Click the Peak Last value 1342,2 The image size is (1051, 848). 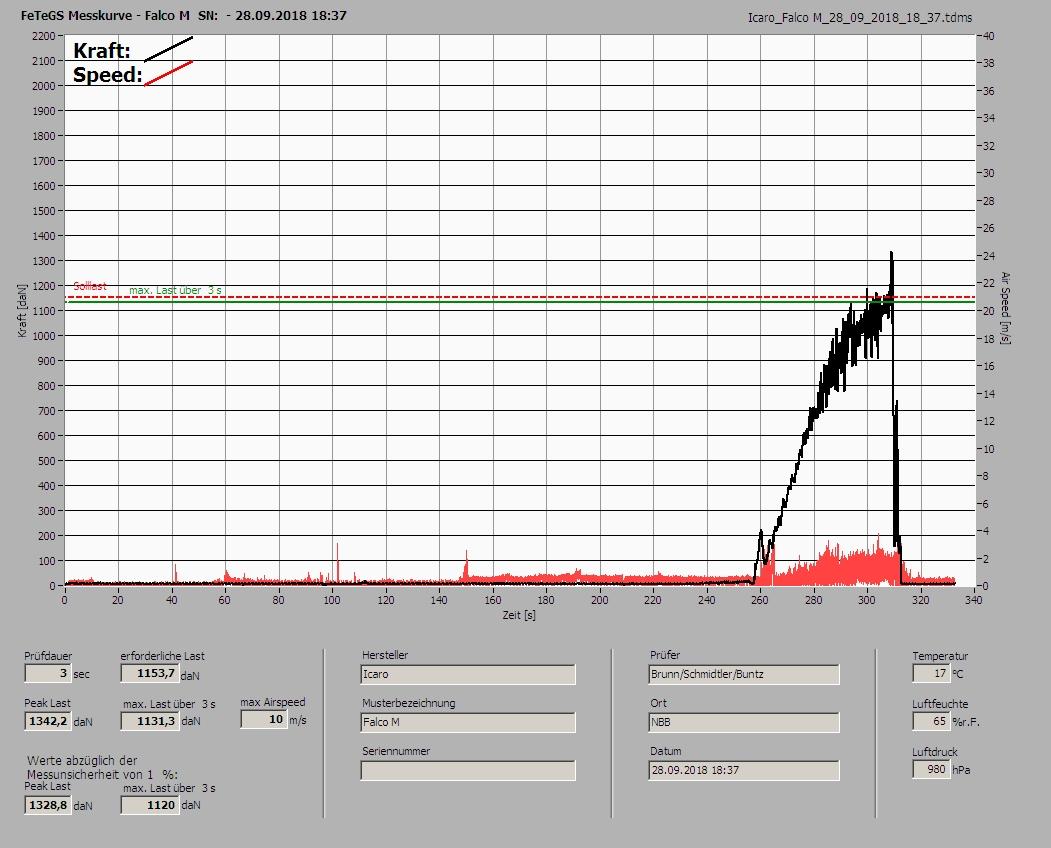click(48, 721)
